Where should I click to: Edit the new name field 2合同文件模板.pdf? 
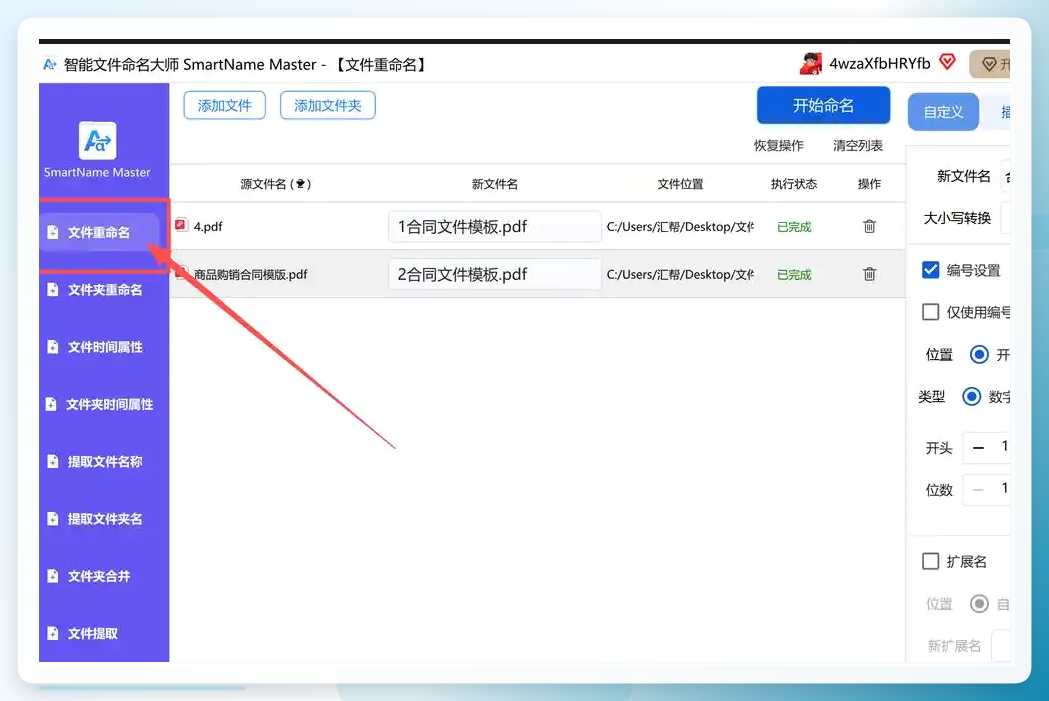494,274
